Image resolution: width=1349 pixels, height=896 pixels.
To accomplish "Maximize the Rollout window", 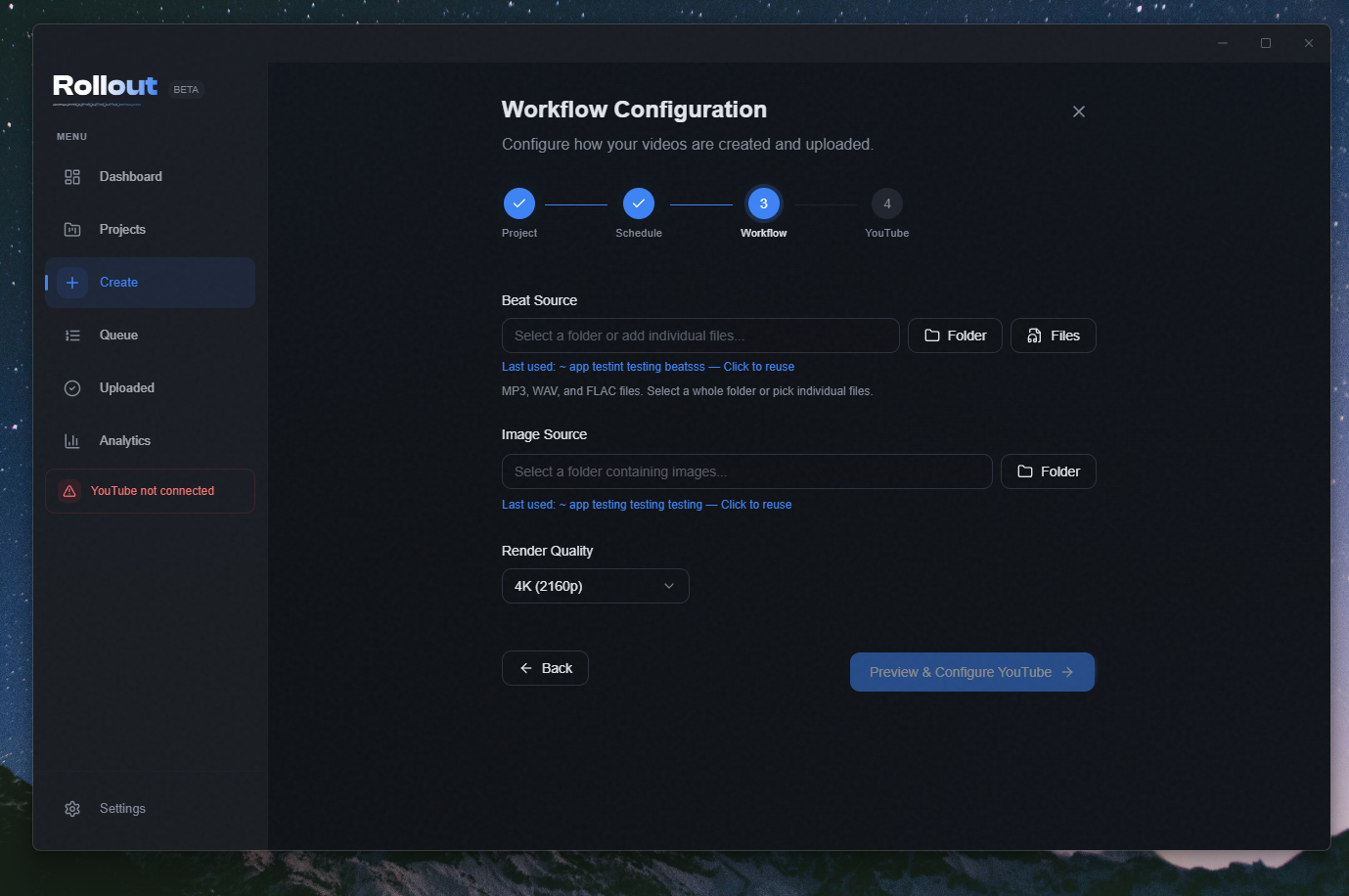I will click(x=1266, y=43).
